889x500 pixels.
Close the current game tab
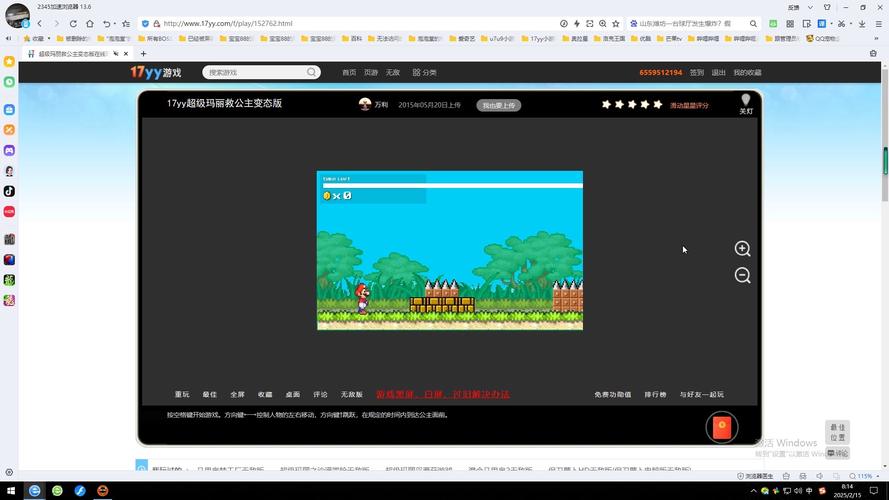point(126,53)
